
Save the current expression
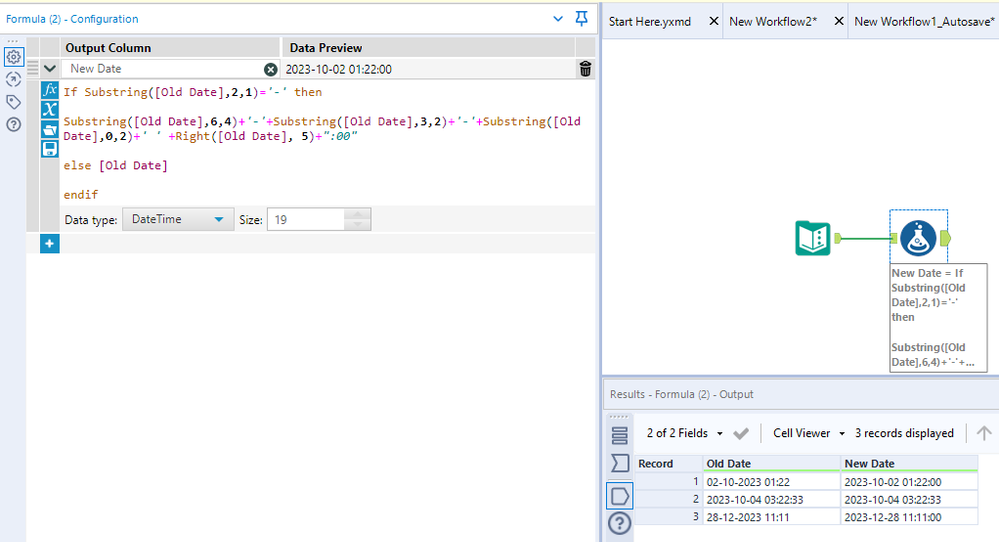[50, 149]
